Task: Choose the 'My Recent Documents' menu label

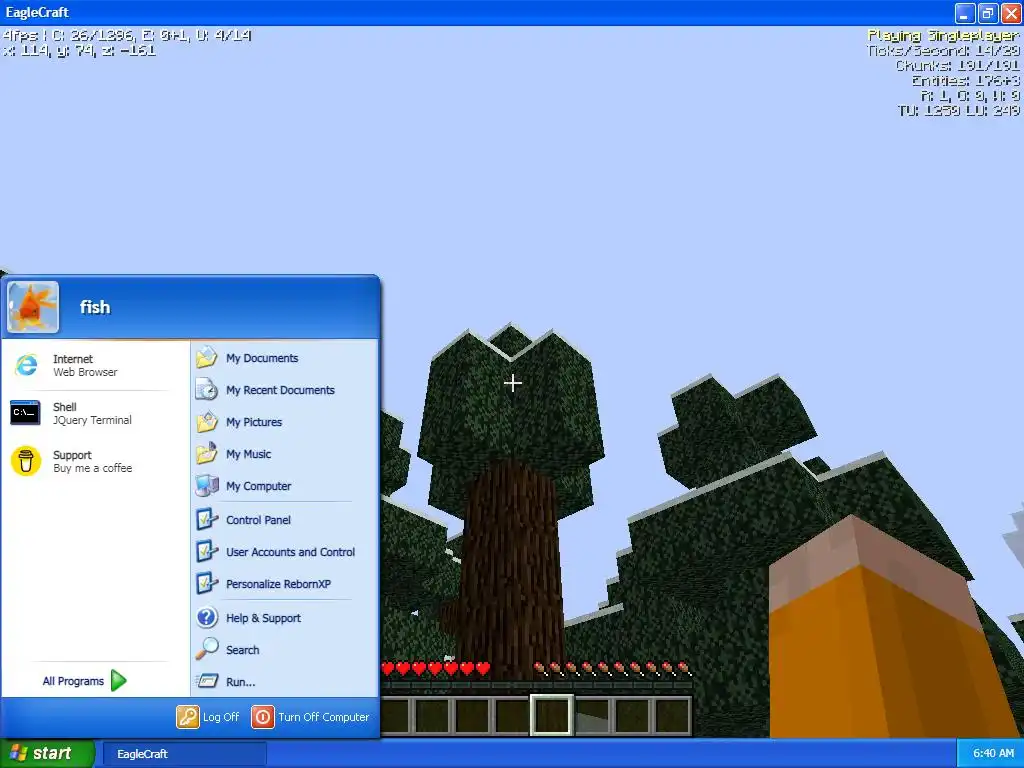Action: coord(280,390)
